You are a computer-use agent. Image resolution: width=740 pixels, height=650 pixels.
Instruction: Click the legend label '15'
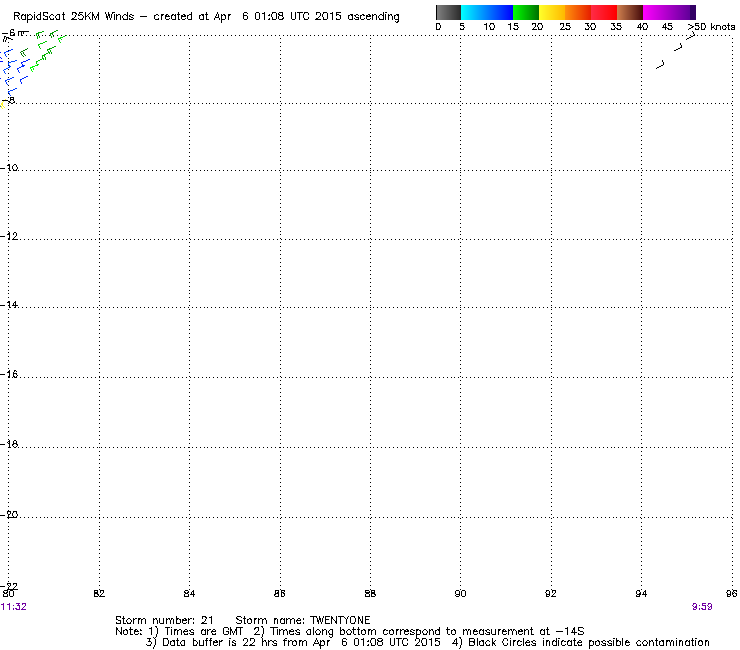point(513,27)
